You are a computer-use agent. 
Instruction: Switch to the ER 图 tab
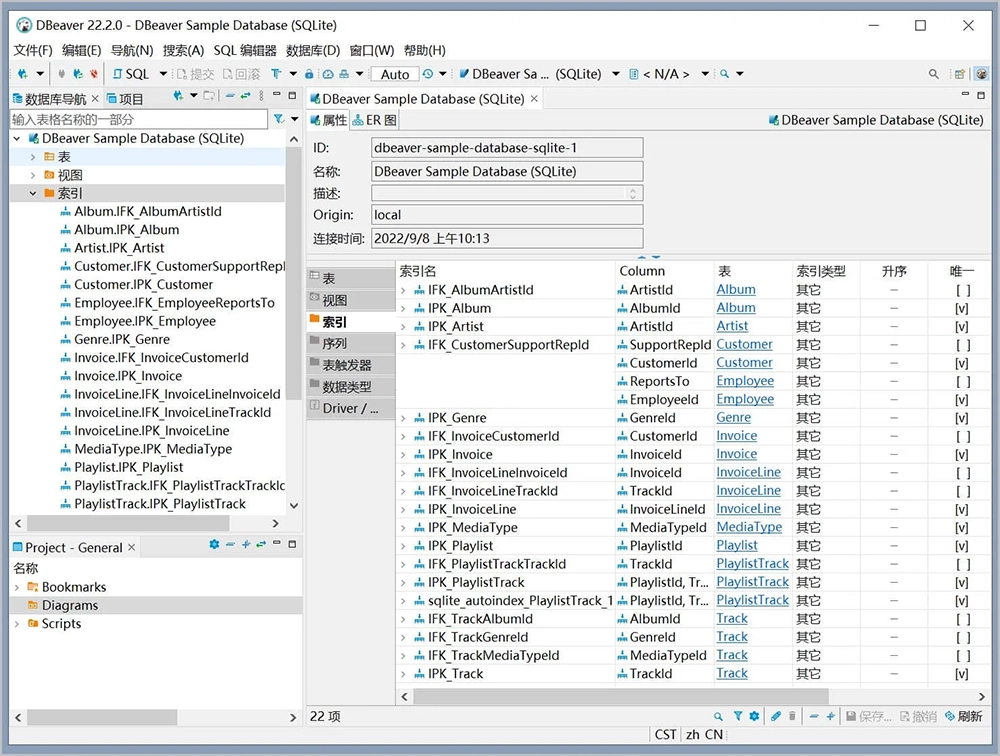point(375,120)
